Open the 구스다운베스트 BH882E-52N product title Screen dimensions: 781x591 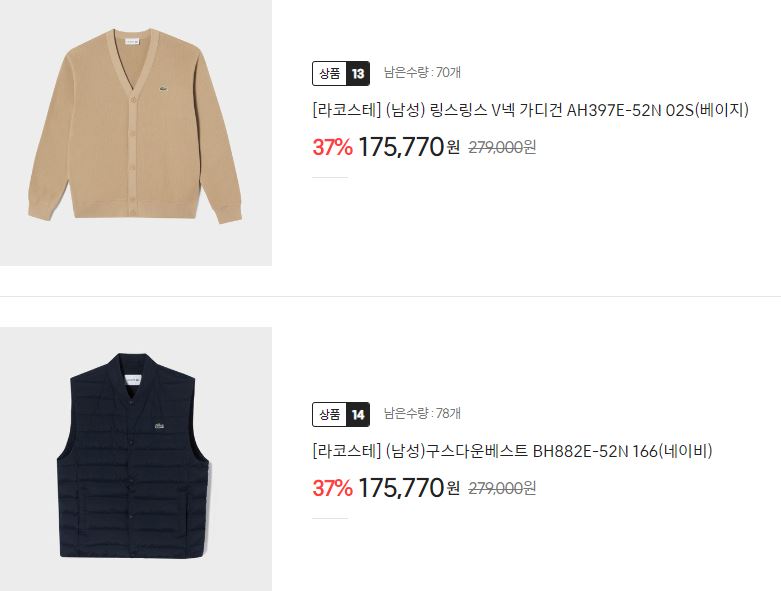[x=513, y=451]
